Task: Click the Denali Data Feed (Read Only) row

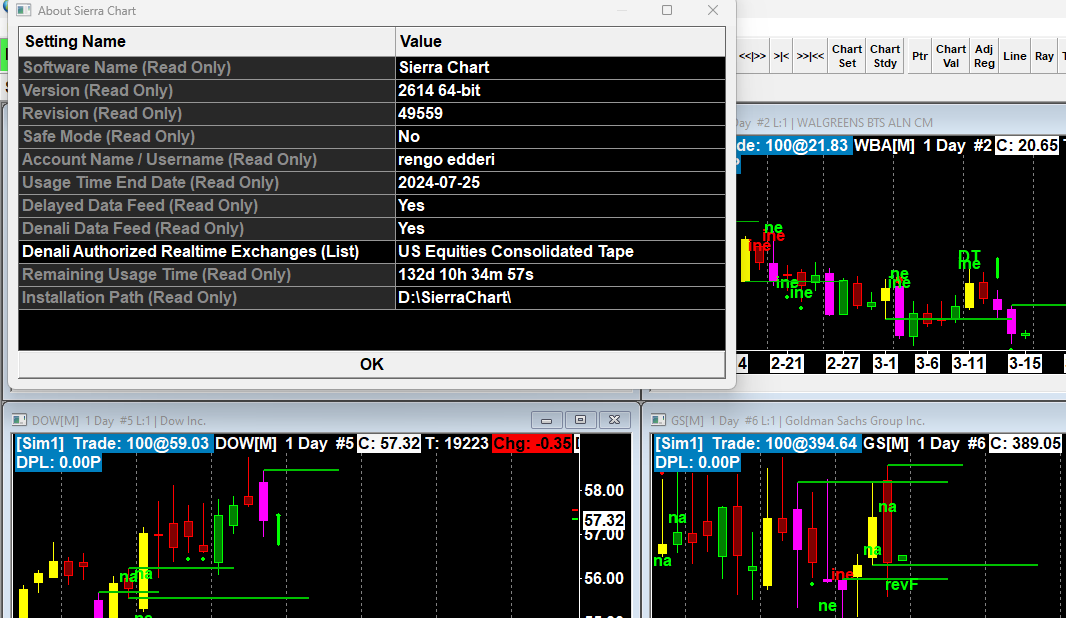Action: [x=371, y=228]
